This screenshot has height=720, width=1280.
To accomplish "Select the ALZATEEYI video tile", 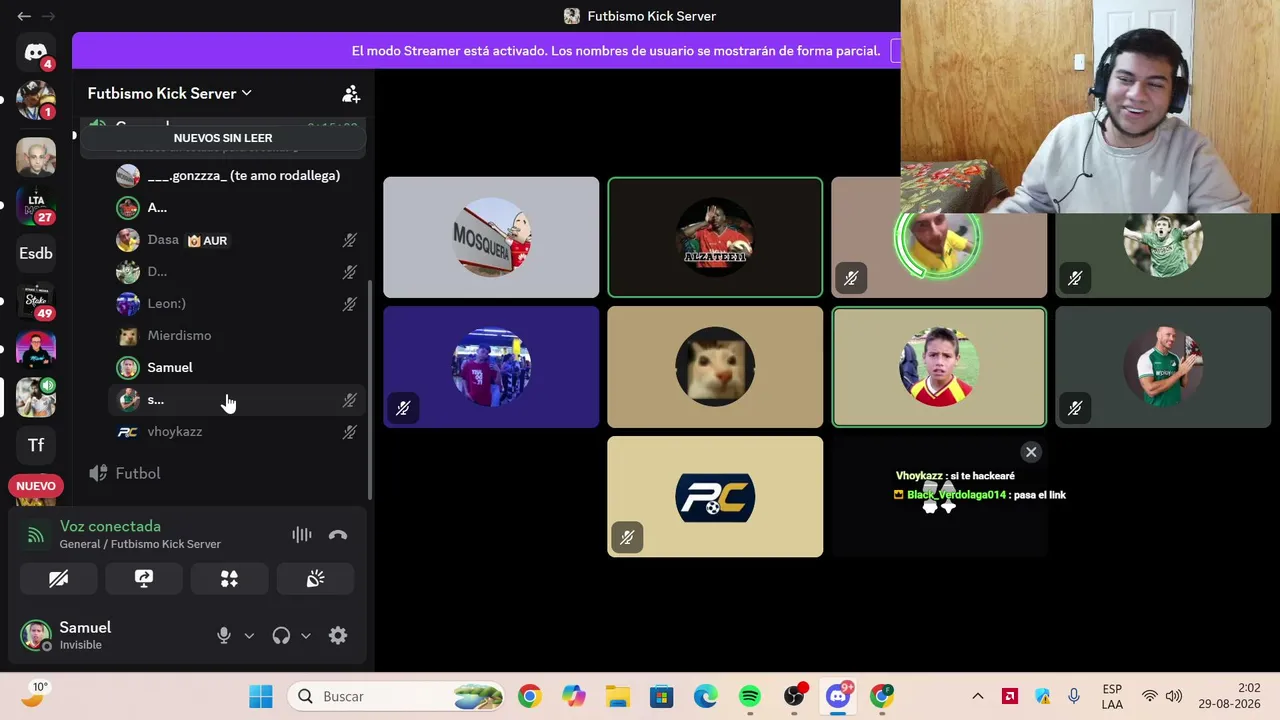I will click(x=715, y=237).
